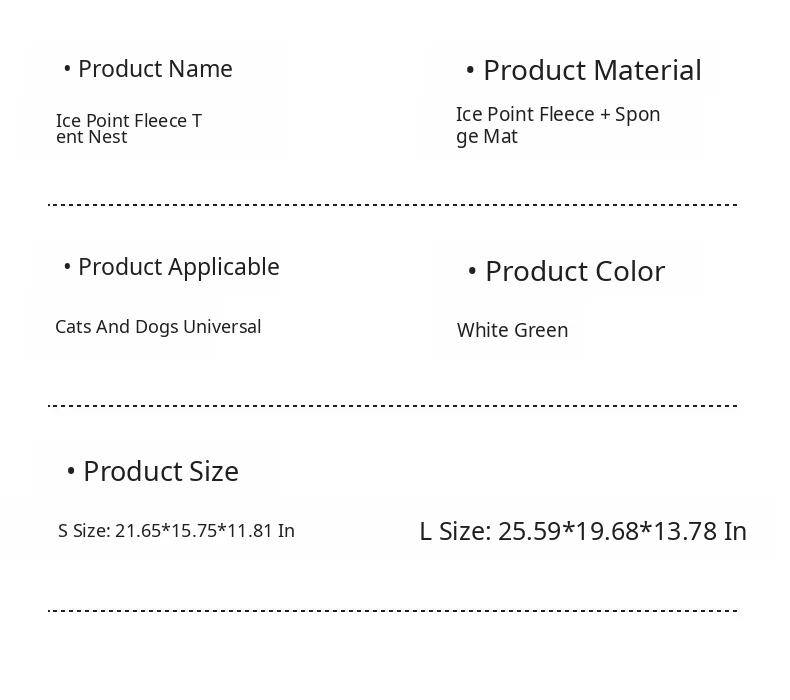Click the bullet before Product Color
This screenshot has height=700, width=790.
(x=472, y=272)
